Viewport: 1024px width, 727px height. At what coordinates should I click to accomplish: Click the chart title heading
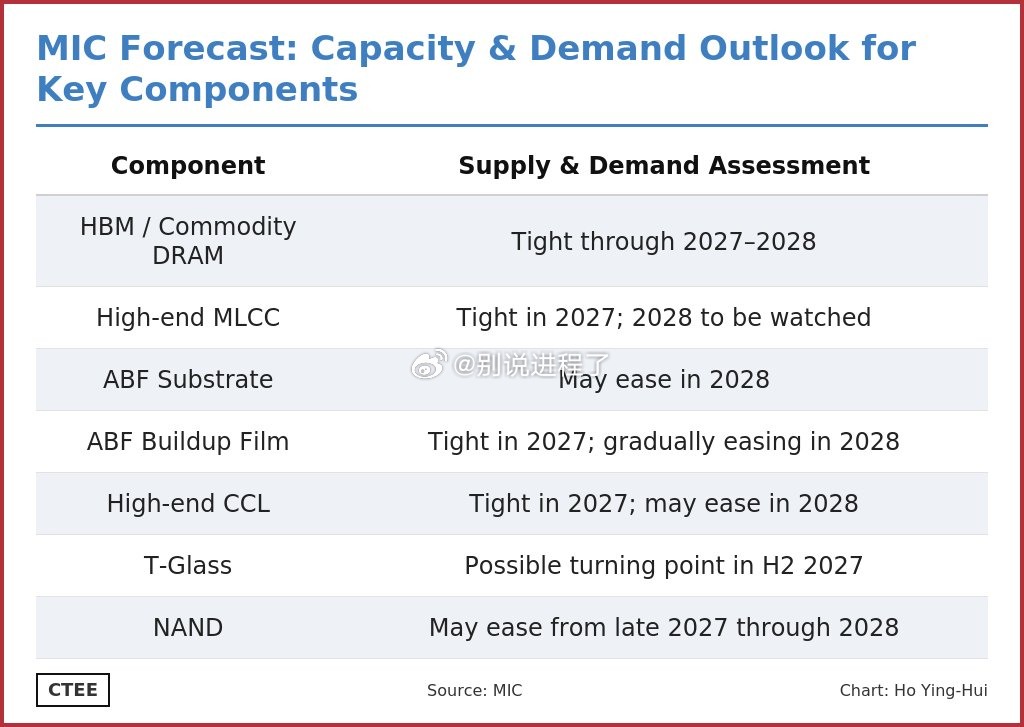pyautogui.click(x=476, y=68)
